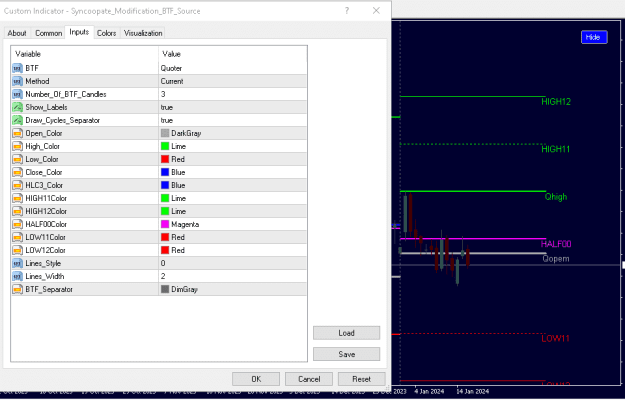Viewport: 625px width, 400px height.
Task: Click the OK button
Action: 256,379
